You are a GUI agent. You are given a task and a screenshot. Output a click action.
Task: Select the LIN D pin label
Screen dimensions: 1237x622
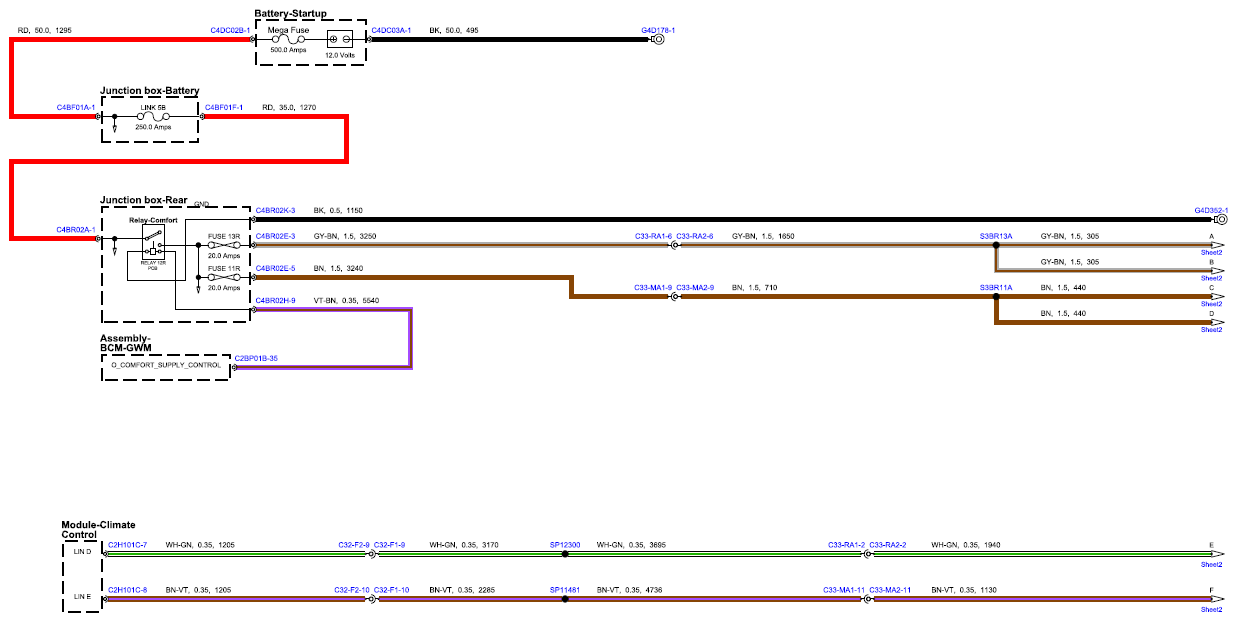click(x=82, y=553)
